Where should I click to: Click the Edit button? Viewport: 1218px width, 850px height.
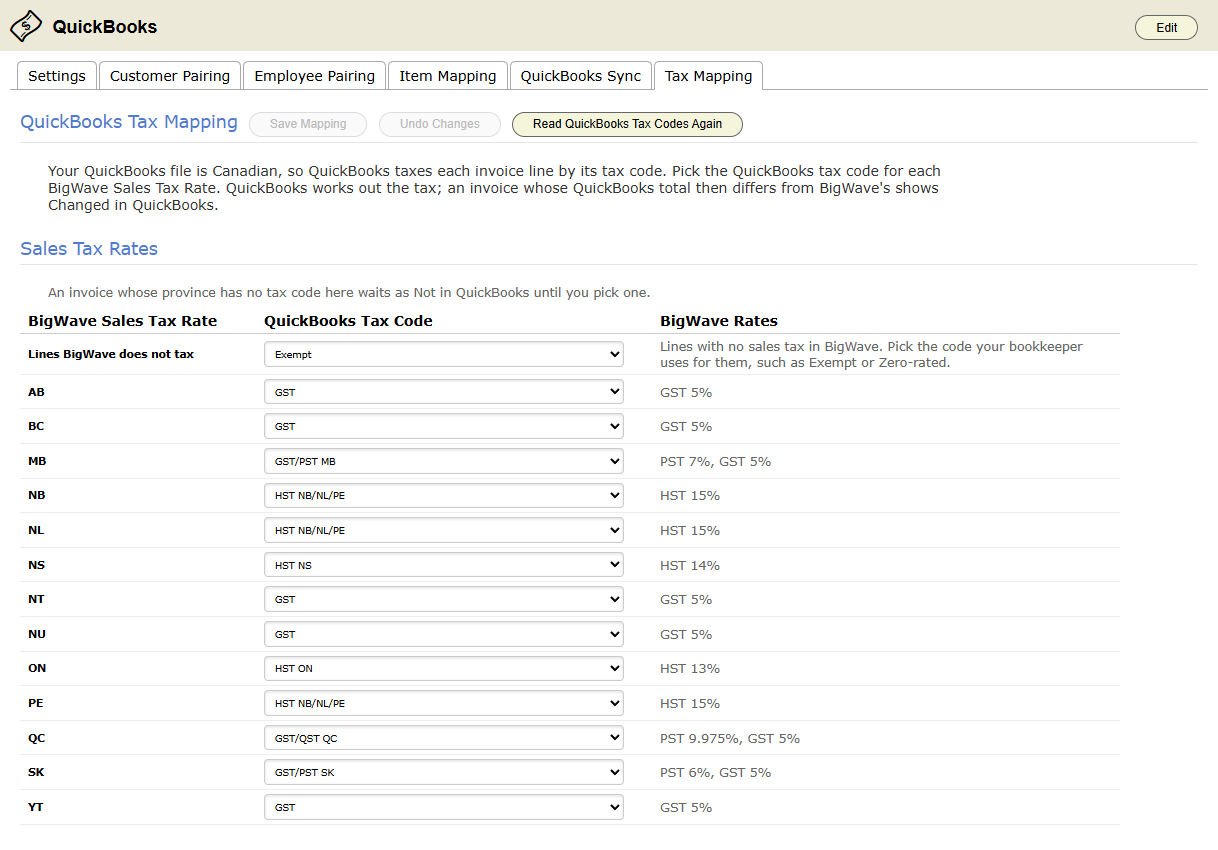[x=1166, y=28]
